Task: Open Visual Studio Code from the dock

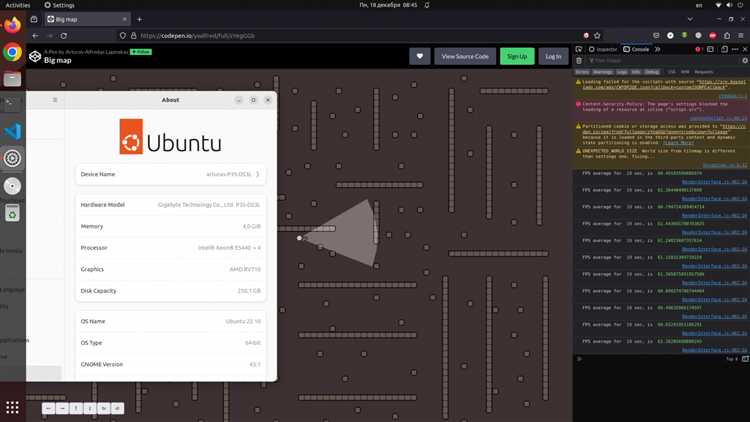Action: 12,131
